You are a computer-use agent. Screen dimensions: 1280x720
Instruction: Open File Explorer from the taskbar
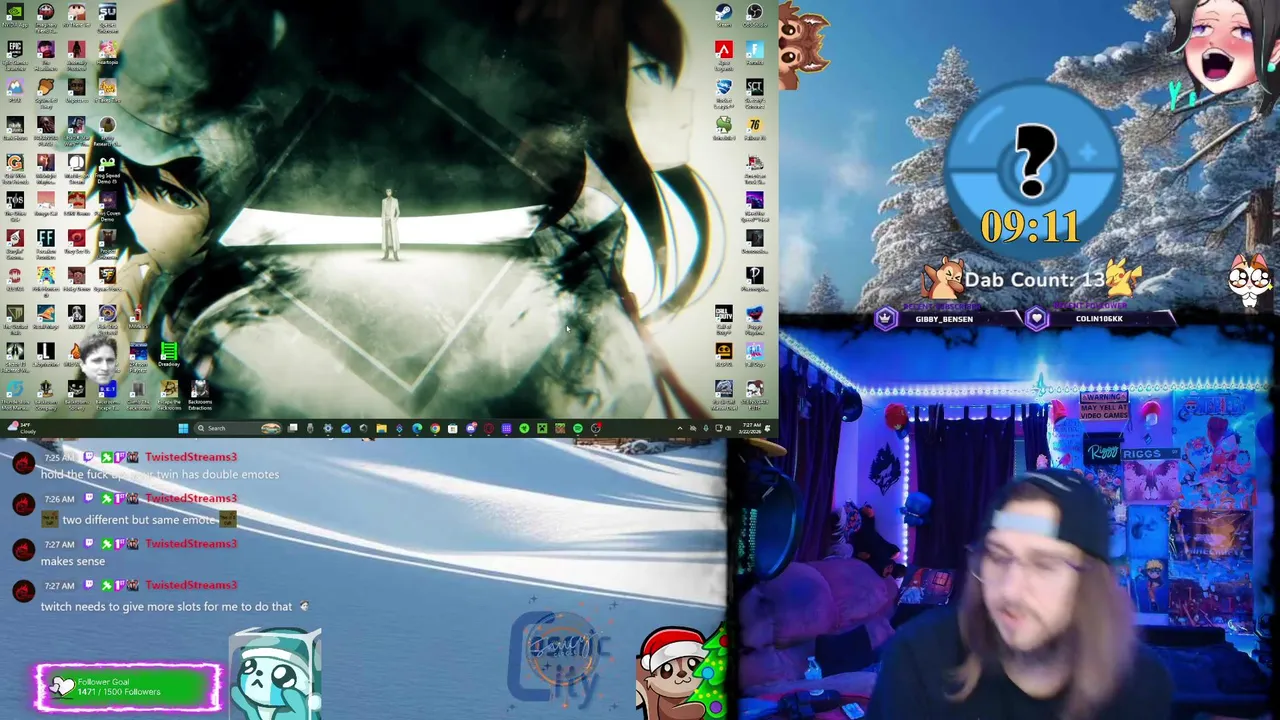[381, 428]
